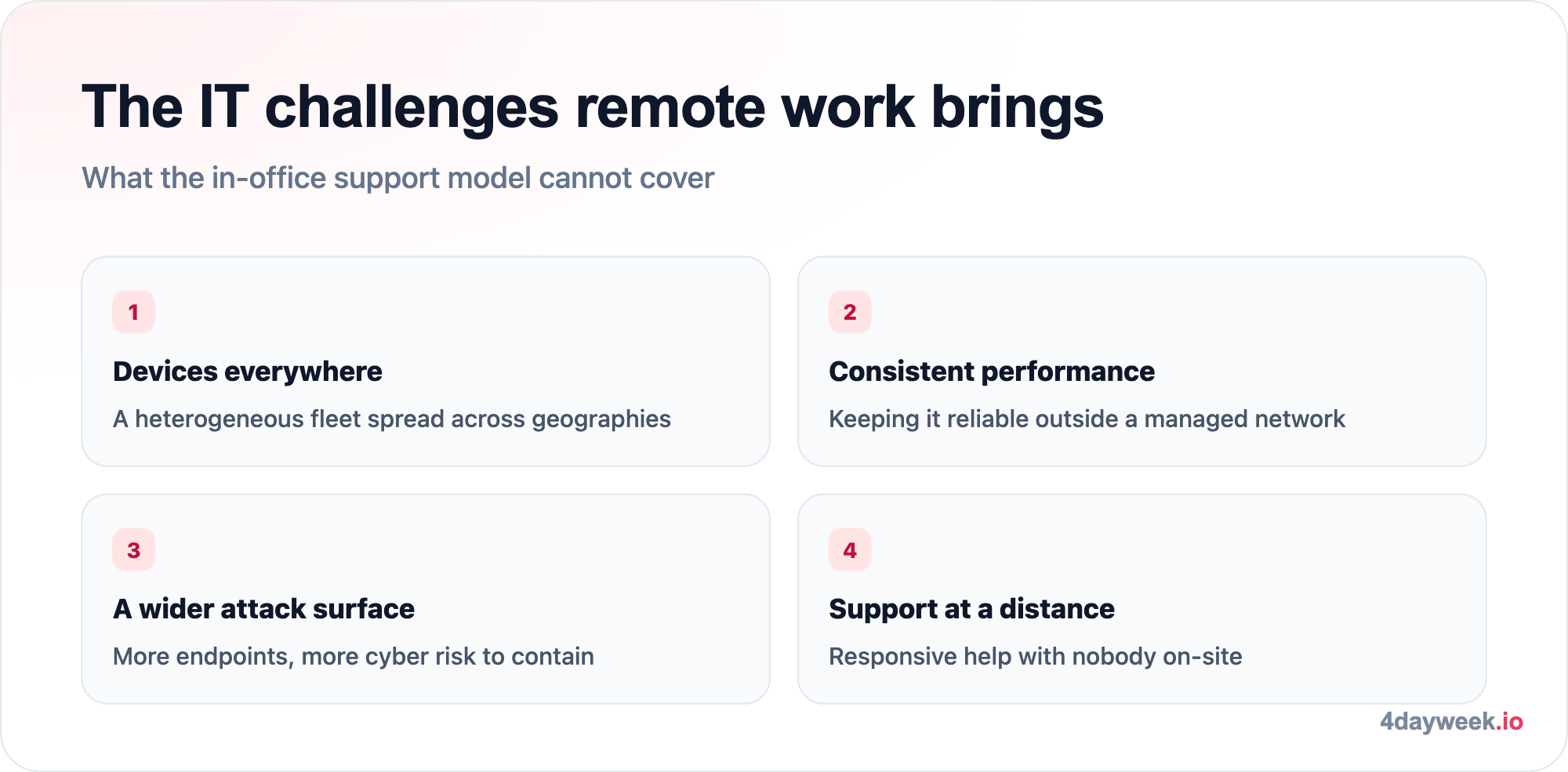
Task: Click the number 2 badge
Action: click(x=850, y=312)
